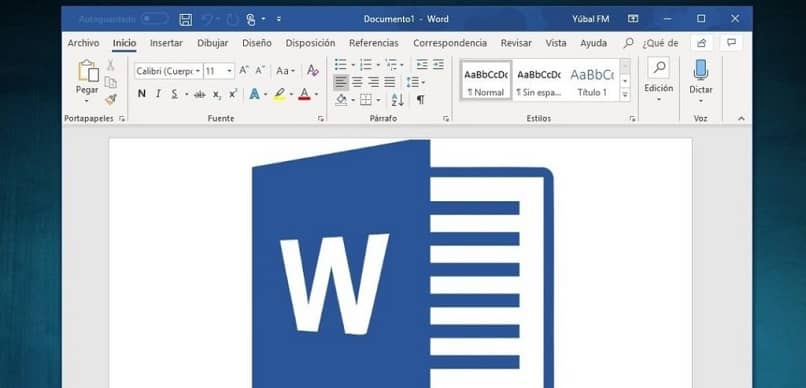Click the blue Text Effects A icon
The height and width of the screenshot is (388, 806).
coord(254,94)
